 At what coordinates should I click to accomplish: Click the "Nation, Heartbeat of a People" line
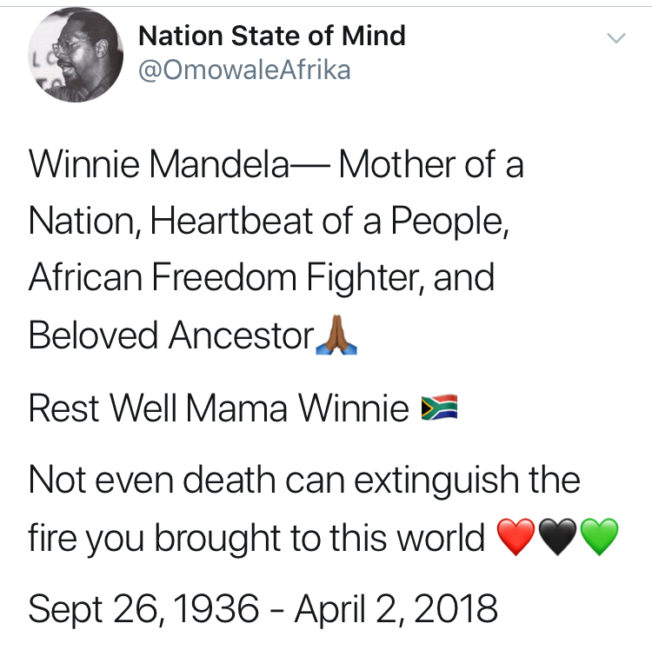(268, 221)
